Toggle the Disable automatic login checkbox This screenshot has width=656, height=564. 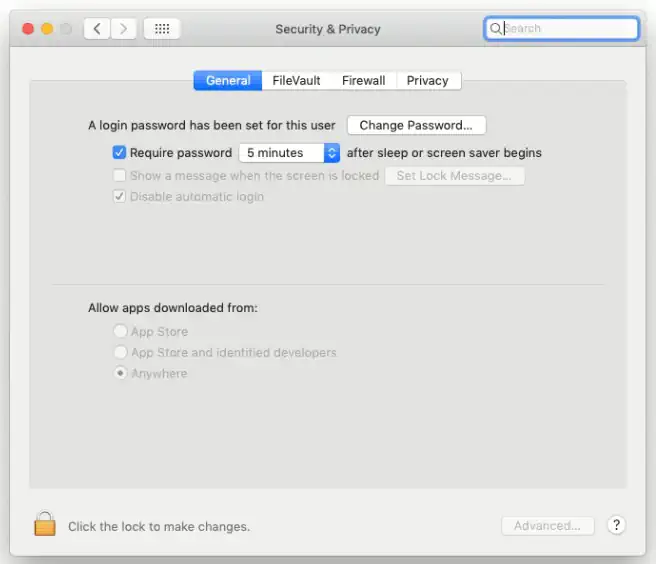(x=120, y=197)
